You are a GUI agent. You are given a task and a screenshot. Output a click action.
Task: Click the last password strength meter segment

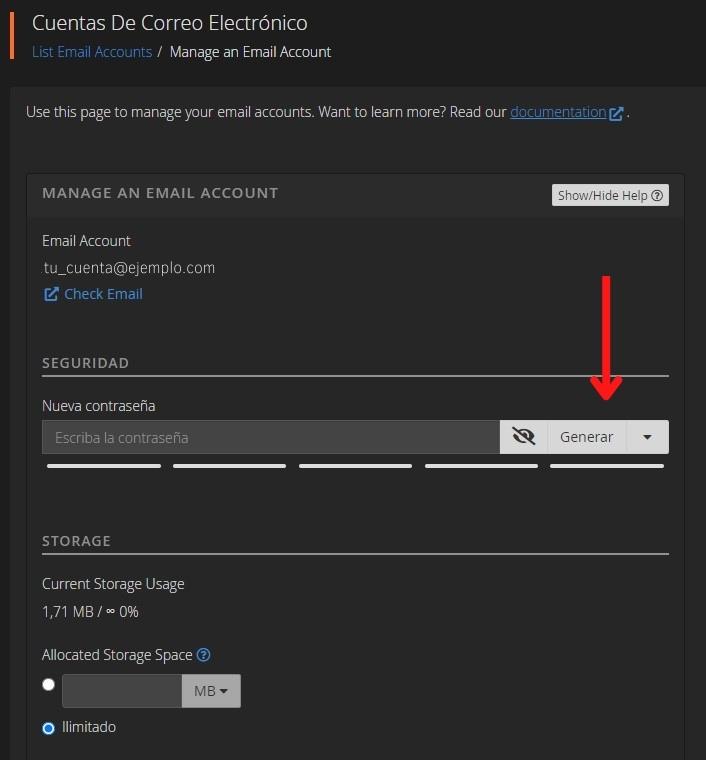[x=607, y=466]
